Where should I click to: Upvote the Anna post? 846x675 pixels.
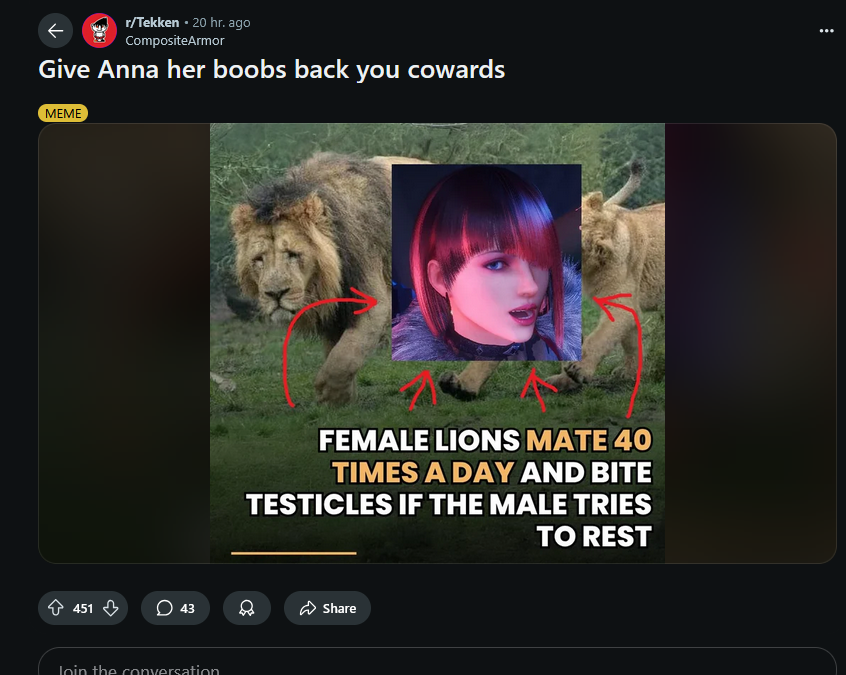[x=56, y=608]
